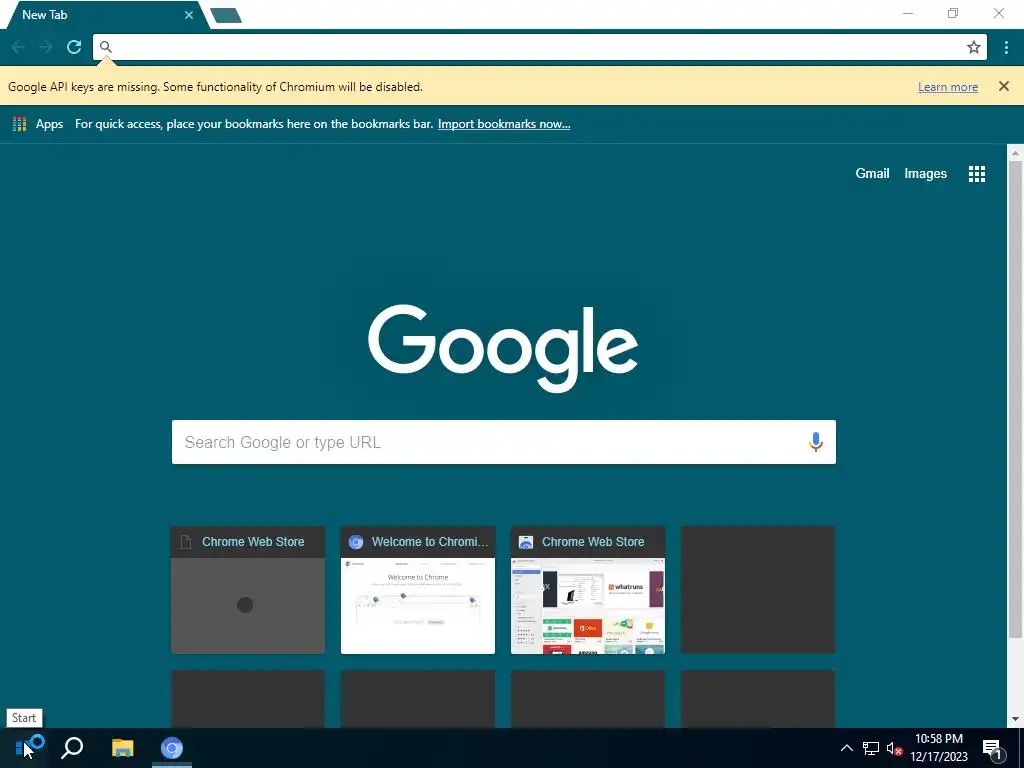The height and width of the screenshot is (768, 1024).
Task: Click the Google logo
Action: click(x=503, y=347)
